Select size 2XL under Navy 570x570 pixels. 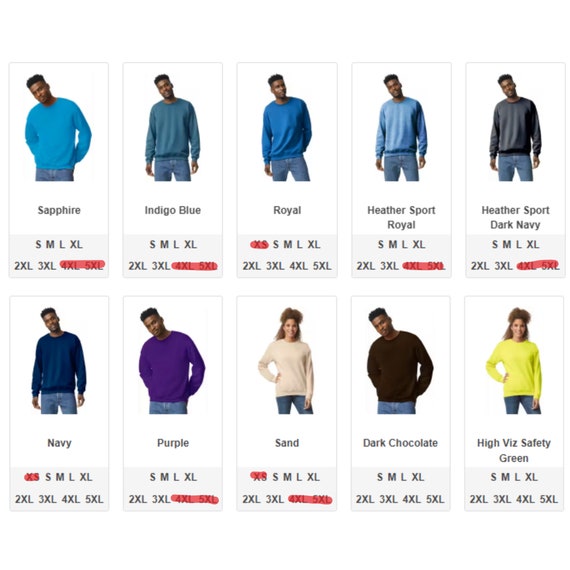pos(24,499)
